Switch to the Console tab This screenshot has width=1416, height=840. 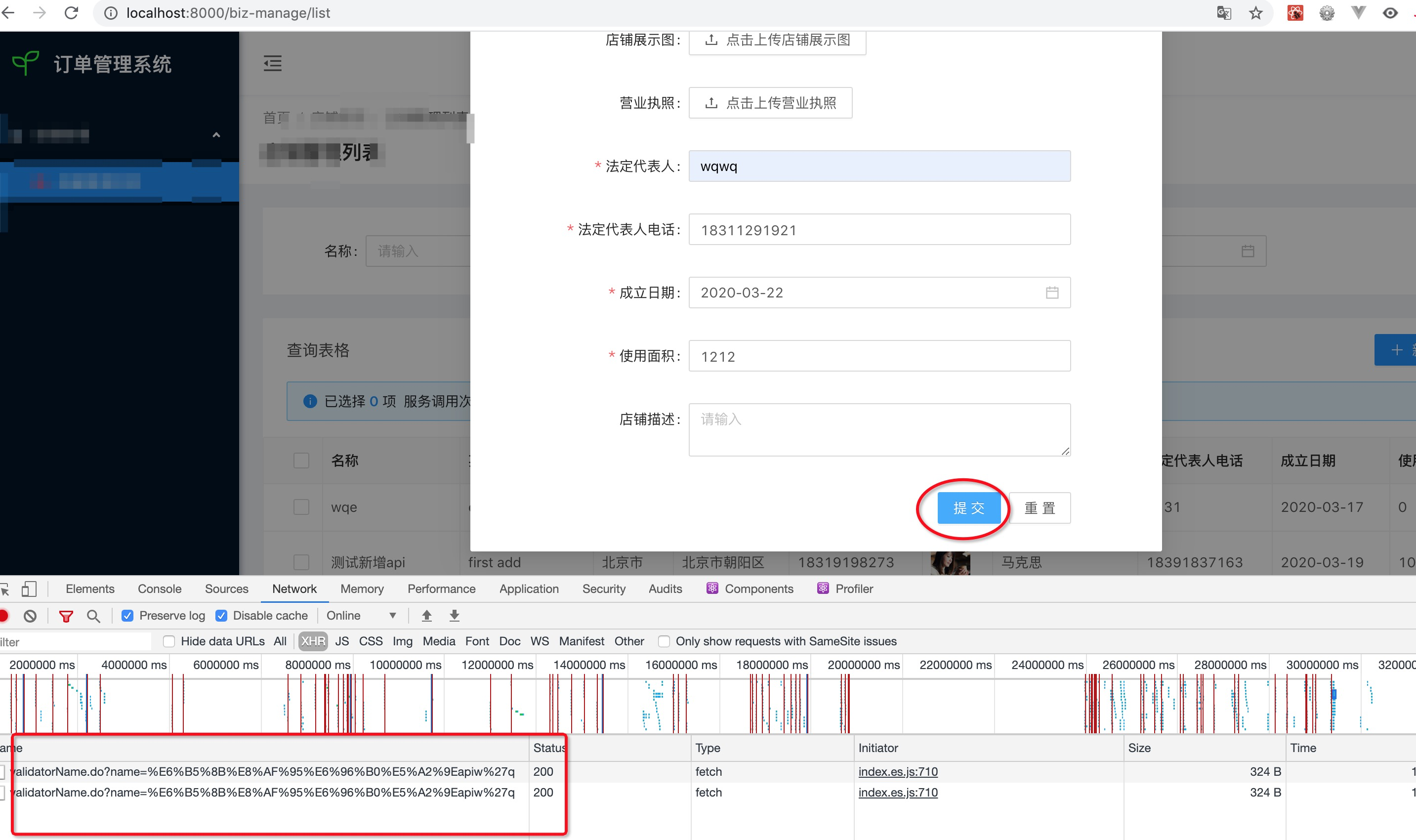(159, 588)
